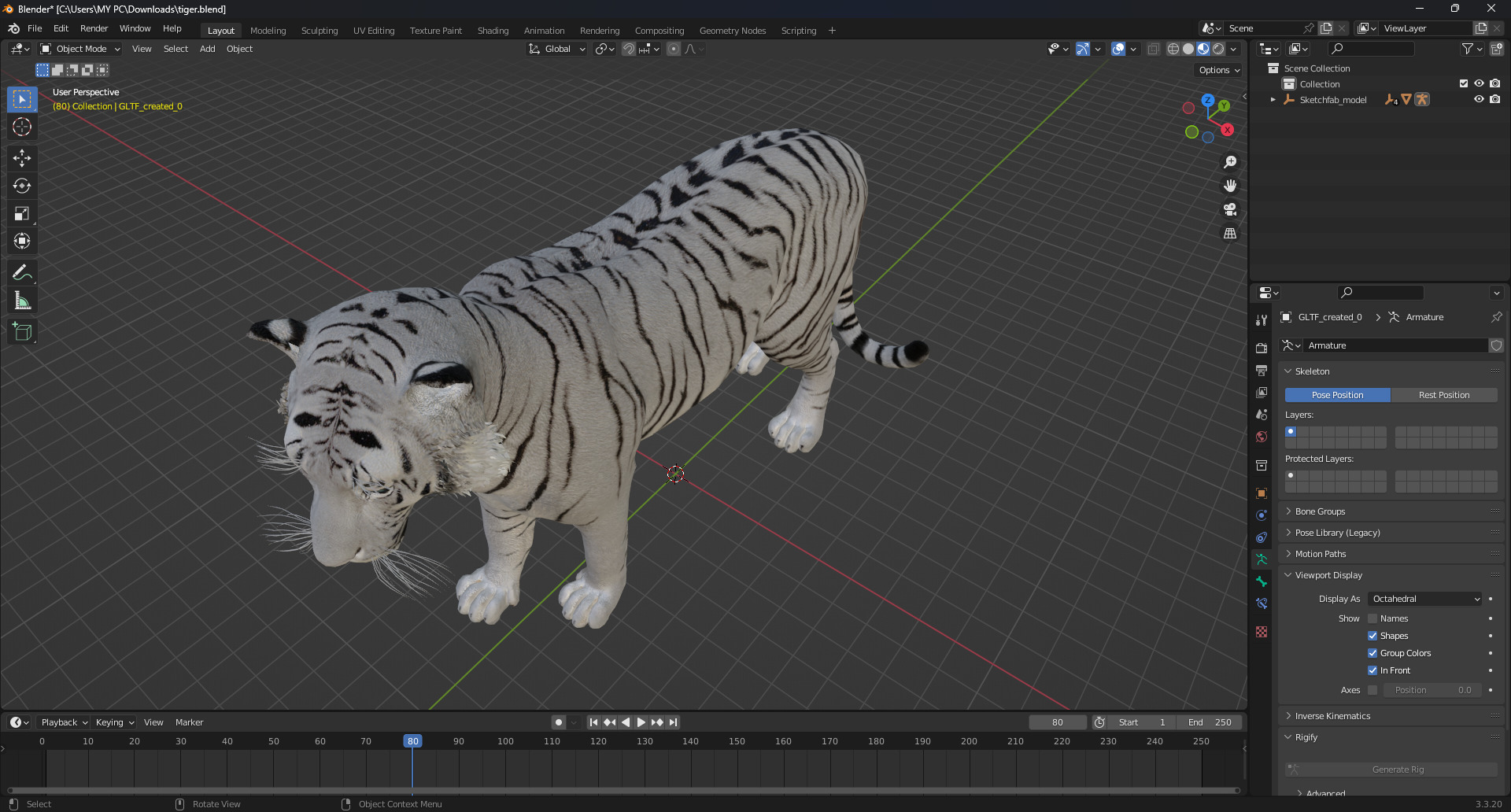Open the Tool properties tab
The height and width of the screenshot is (812, 1511).
[1262, 320]
